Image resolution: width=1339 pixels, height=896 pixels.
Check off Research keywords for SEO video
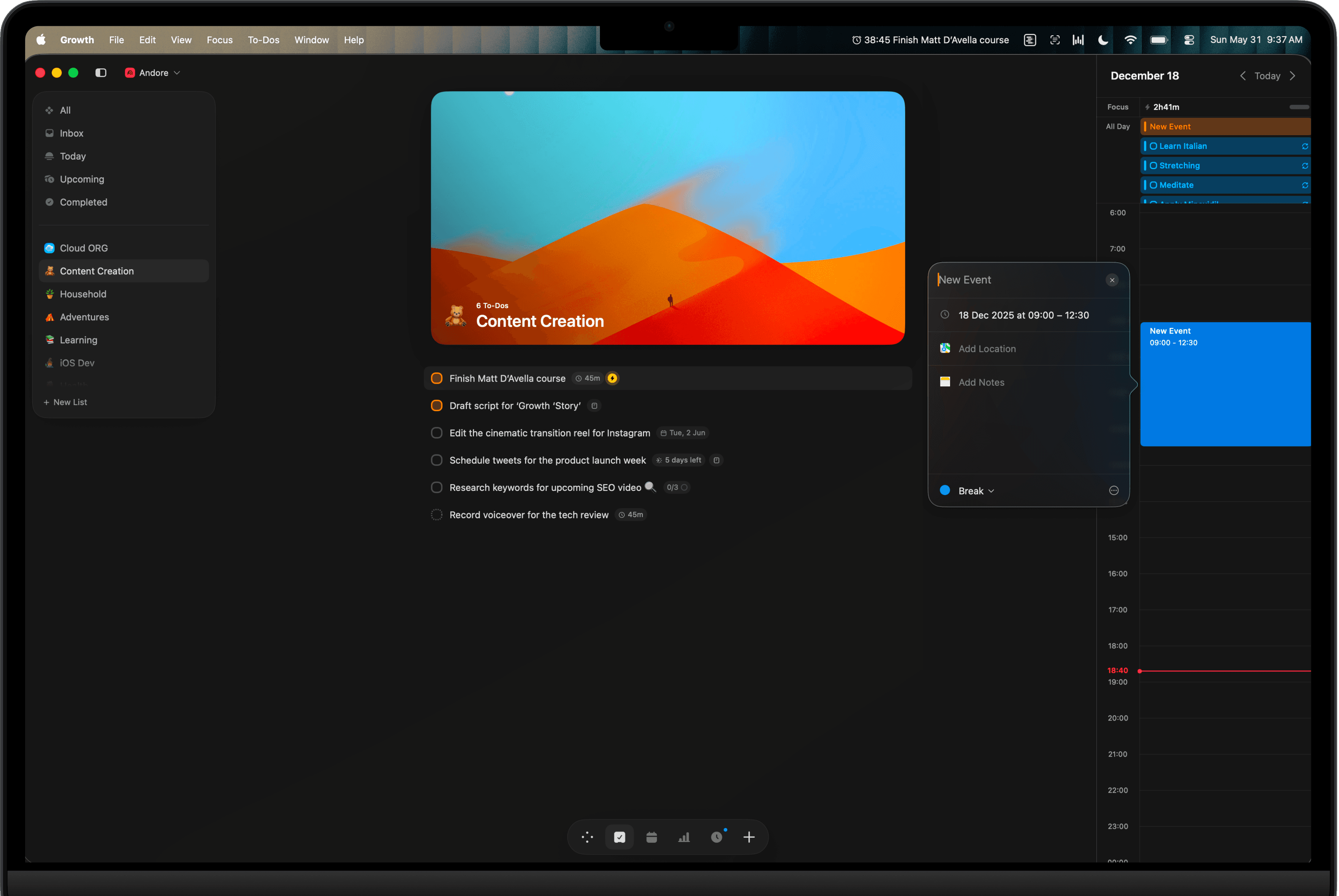[x=437, y=488]
